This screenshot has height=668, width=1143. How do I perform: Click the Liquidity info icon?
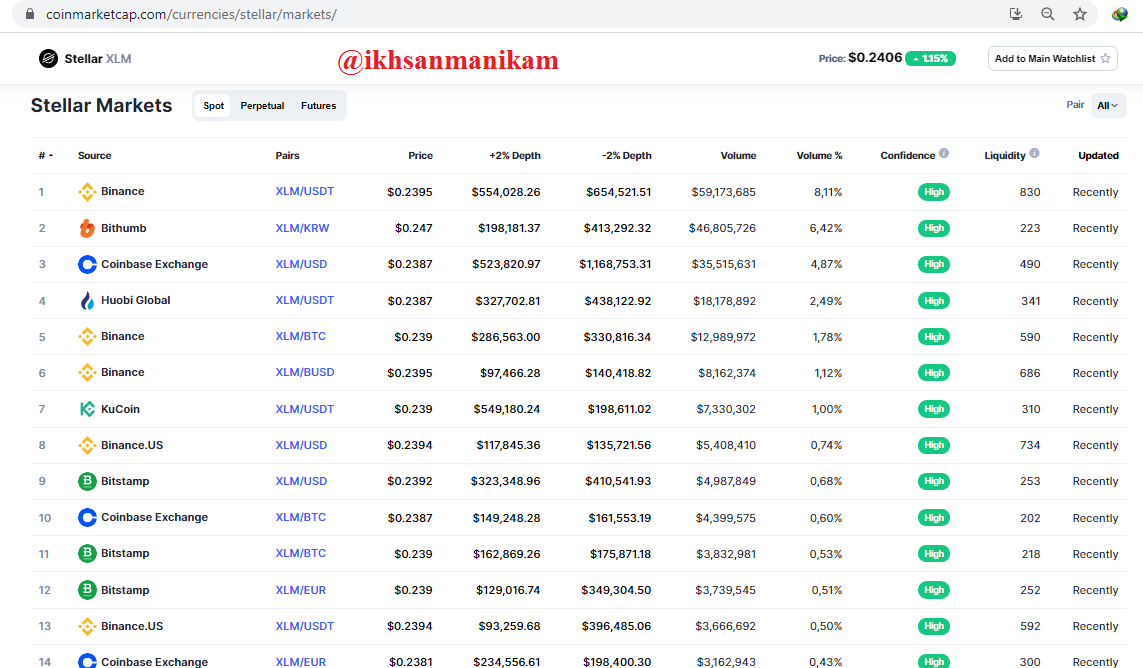(1034, 153)
